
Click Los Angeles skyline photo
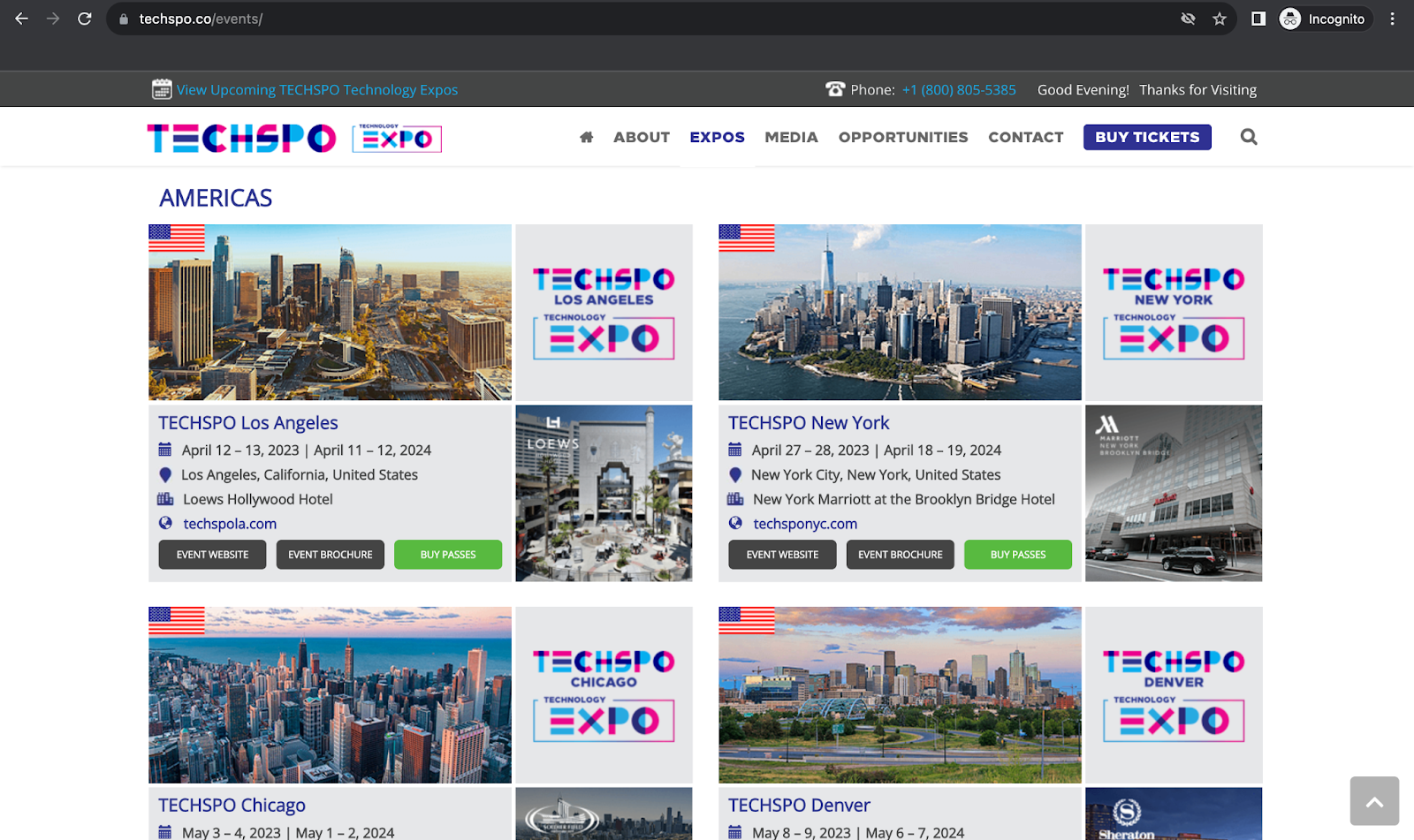coord(330,313)
